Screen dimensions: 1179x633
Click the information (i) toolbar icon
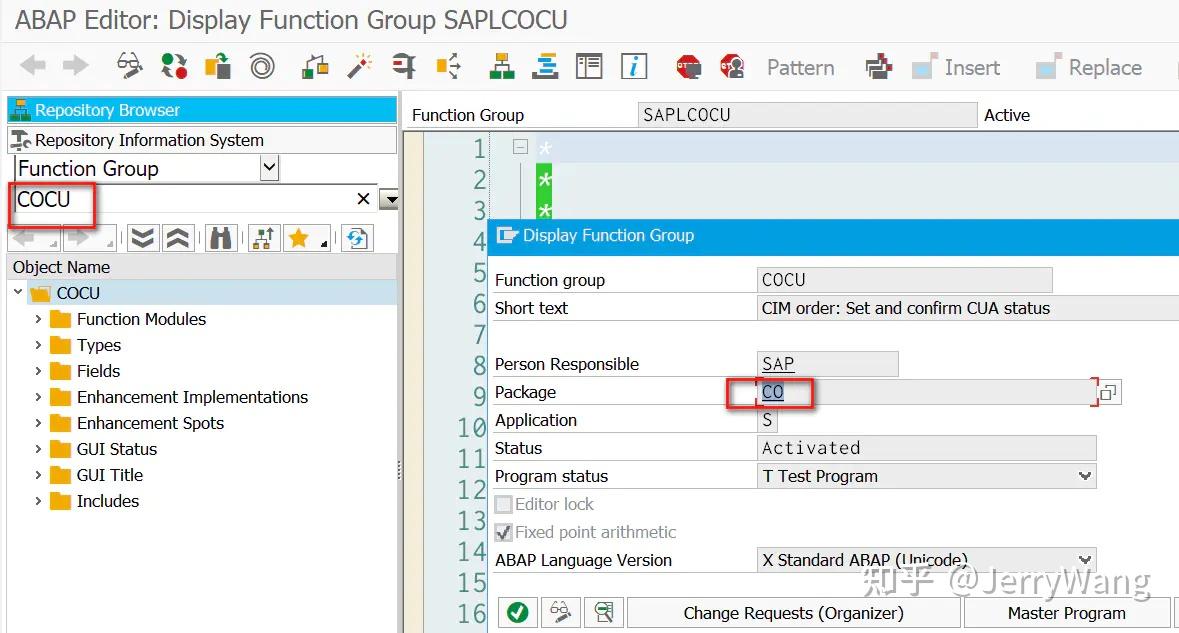click(x=633, y=66)
